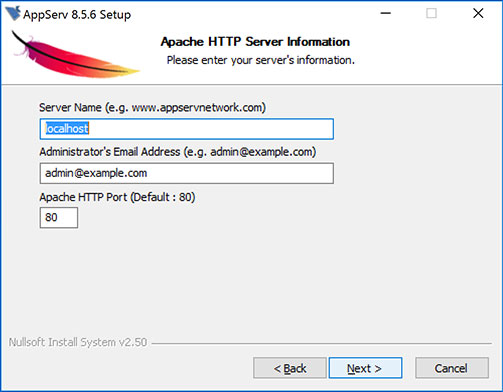Screen dimensions: 503x392
Task: Continue setup with the Next button
Action: tap(365, 368)
